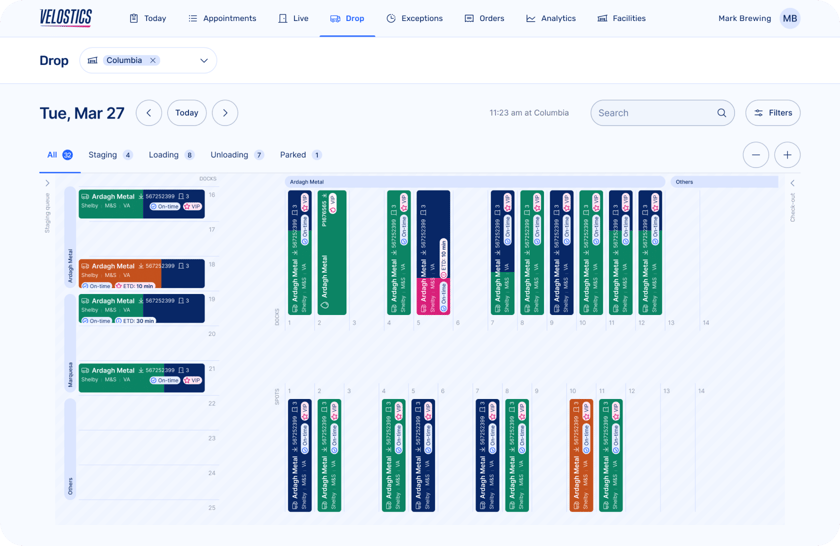Click the Others group header bar
Screen dimensions: 840x546
pyautogui.click(x=724, y=182)
